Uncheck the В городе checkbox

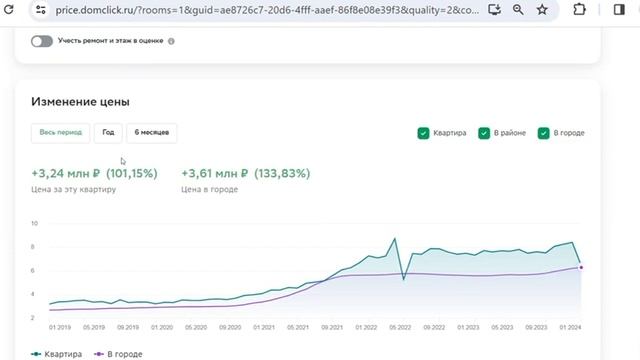coord(543,133)
